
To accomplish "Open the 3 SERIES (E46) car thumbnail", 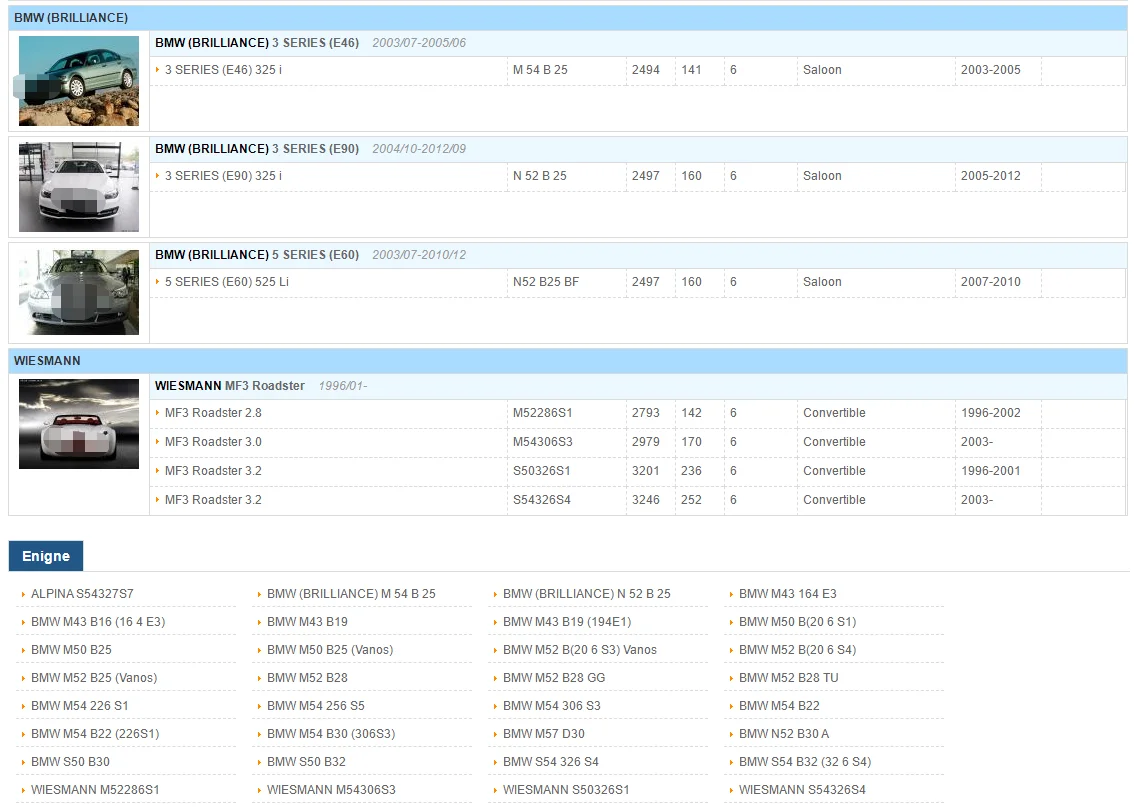I will (x=79, y=81).
